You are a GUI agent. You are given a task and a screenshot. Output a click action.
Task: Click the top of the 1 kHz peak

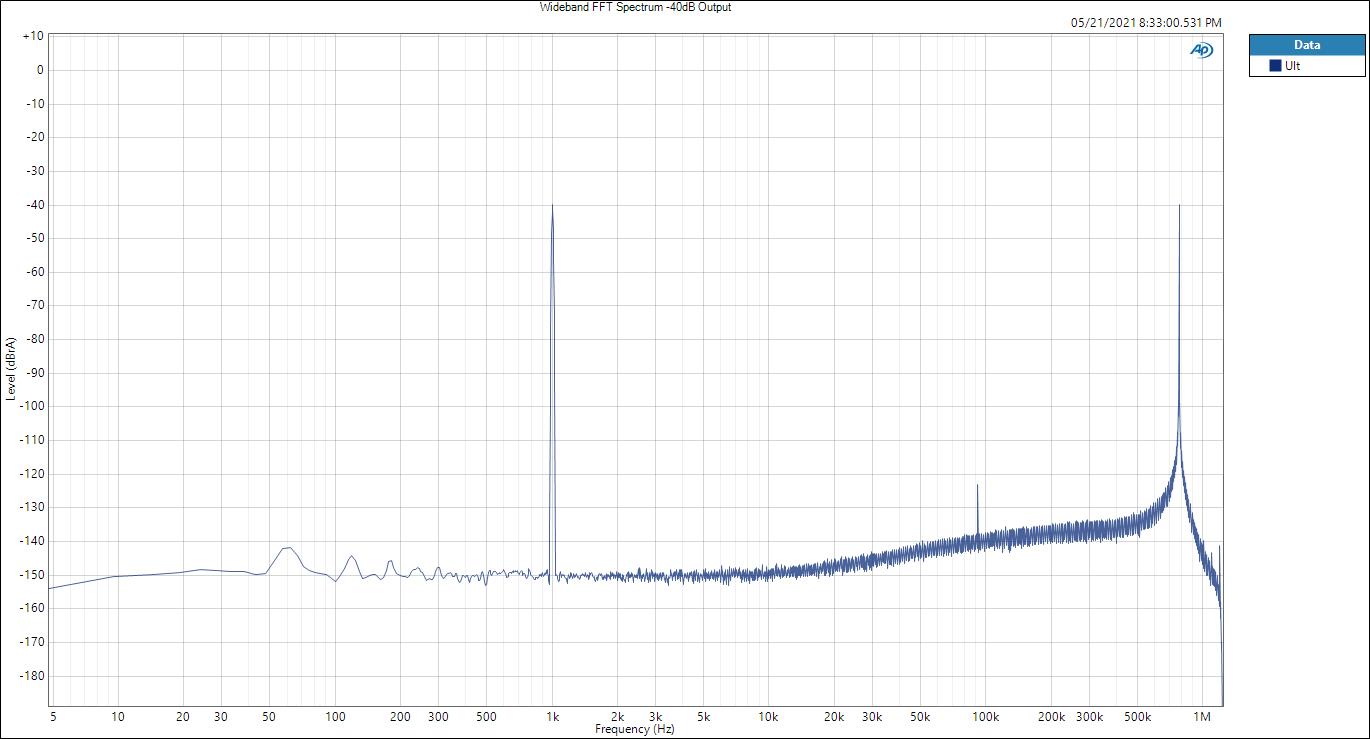(x=552, y=206)
